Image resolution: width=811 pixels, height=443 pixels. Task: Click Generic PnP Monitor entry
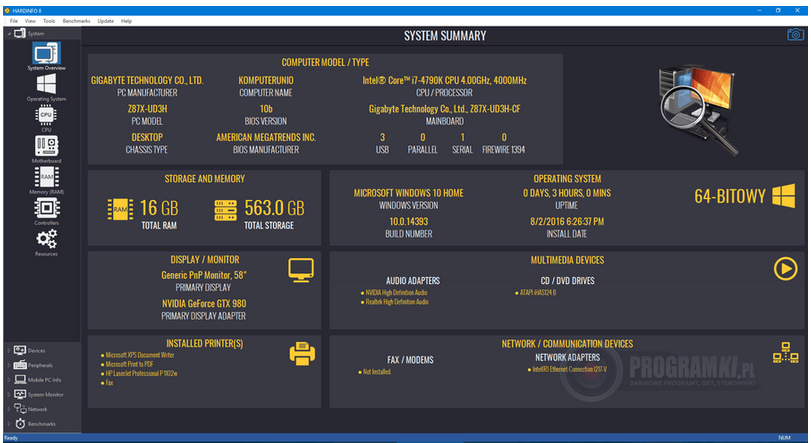[x=204, y=275]
